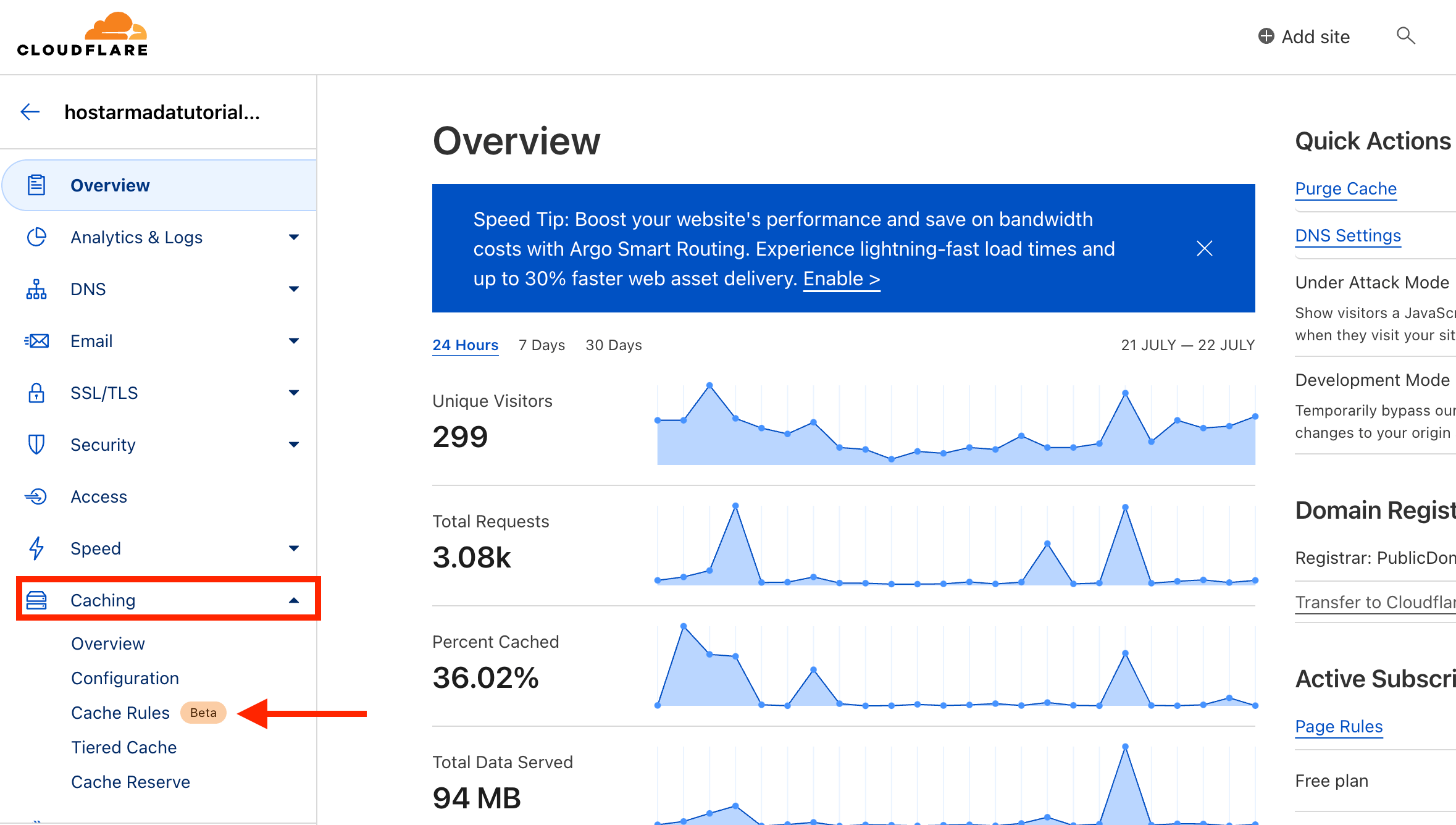1456x825 pixels.
Task: Click the Purge Cache link
Action: pyautogui.click(x=1346, y=188)
